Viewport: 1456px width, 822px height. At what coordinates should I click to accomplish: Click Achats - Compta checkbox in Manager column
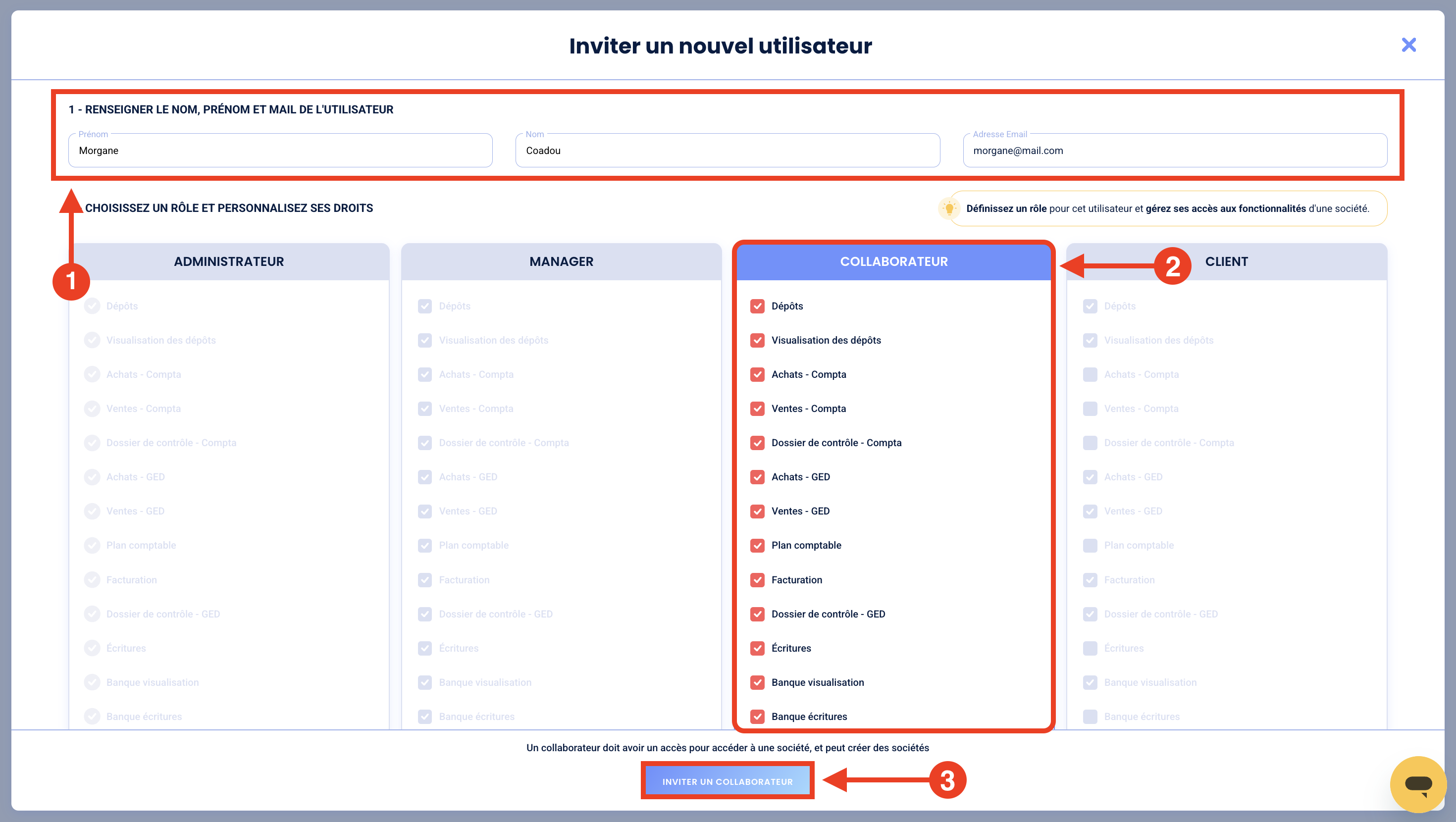[425, 375]
